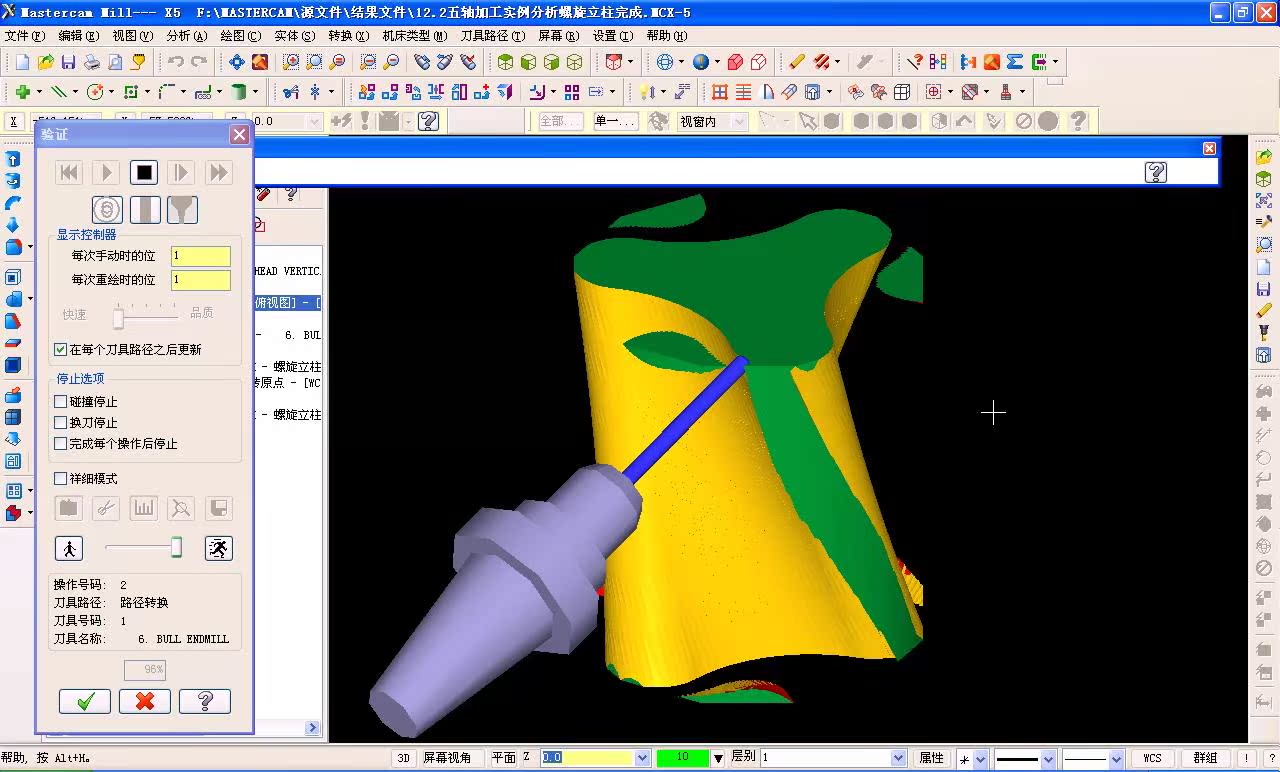Click the green cylinder solid icon
This screenshot has width=1280, height=772.
(x=239, y=92)
